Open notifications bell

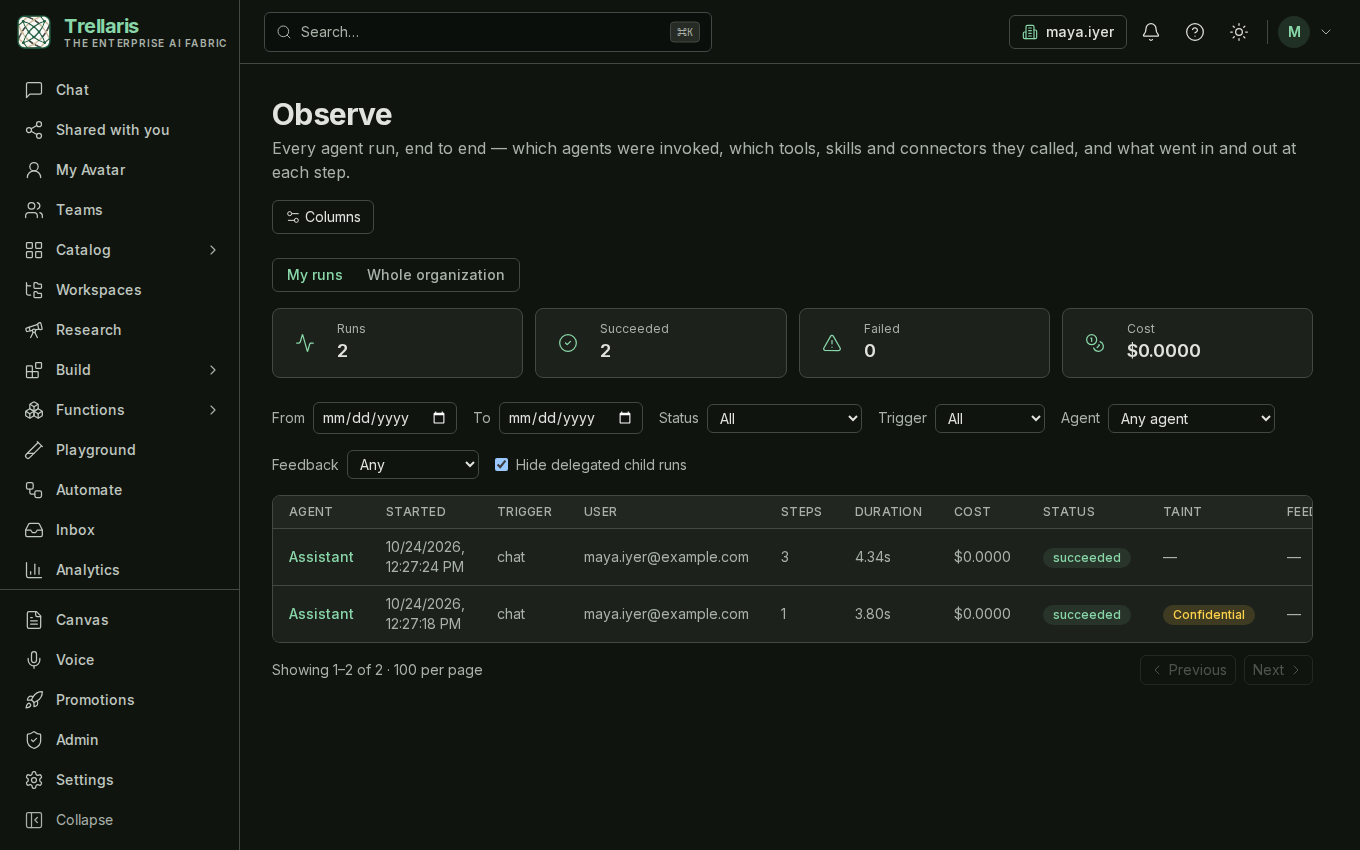1151,32
